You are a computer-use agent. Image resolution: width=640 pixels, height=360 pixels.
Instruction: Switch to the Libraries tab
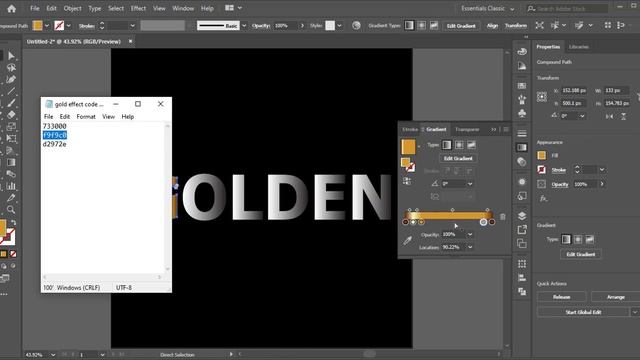[x=578, y=47]
